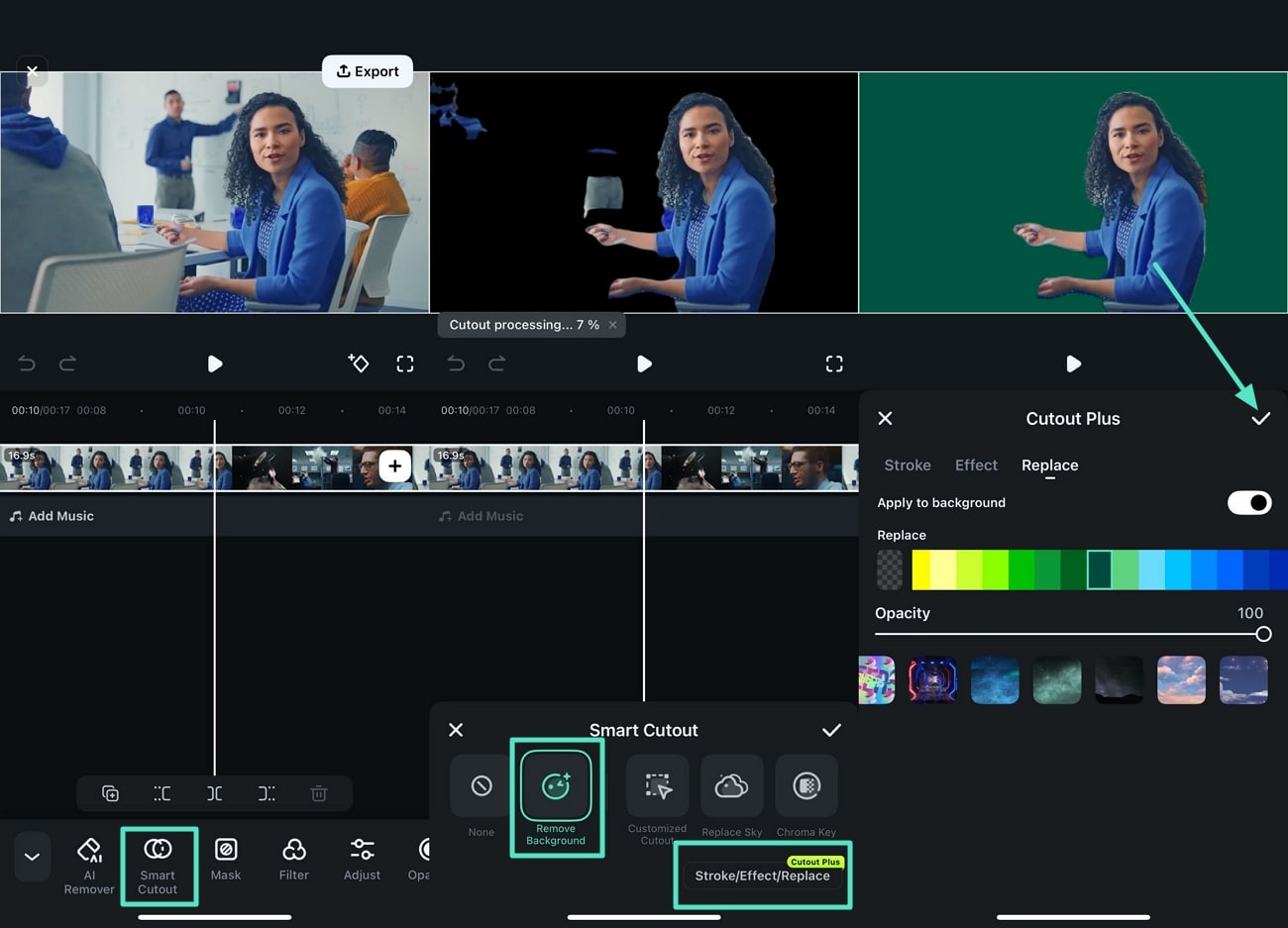Add a clip with the plus button

[x=394, y=465]
